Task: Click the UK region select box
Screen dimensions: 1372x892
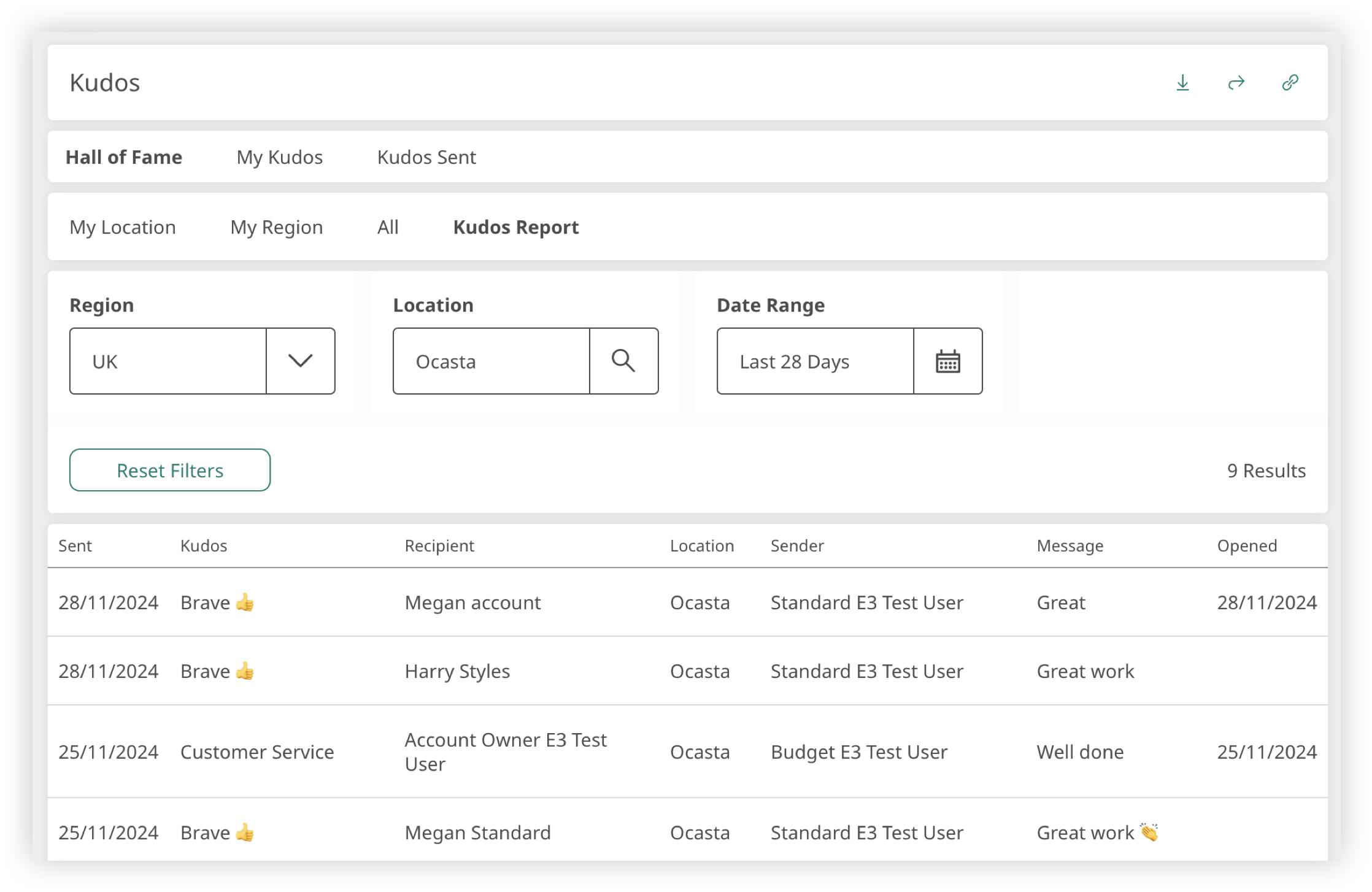Action: pyautogui.click(x=168, y=361)
